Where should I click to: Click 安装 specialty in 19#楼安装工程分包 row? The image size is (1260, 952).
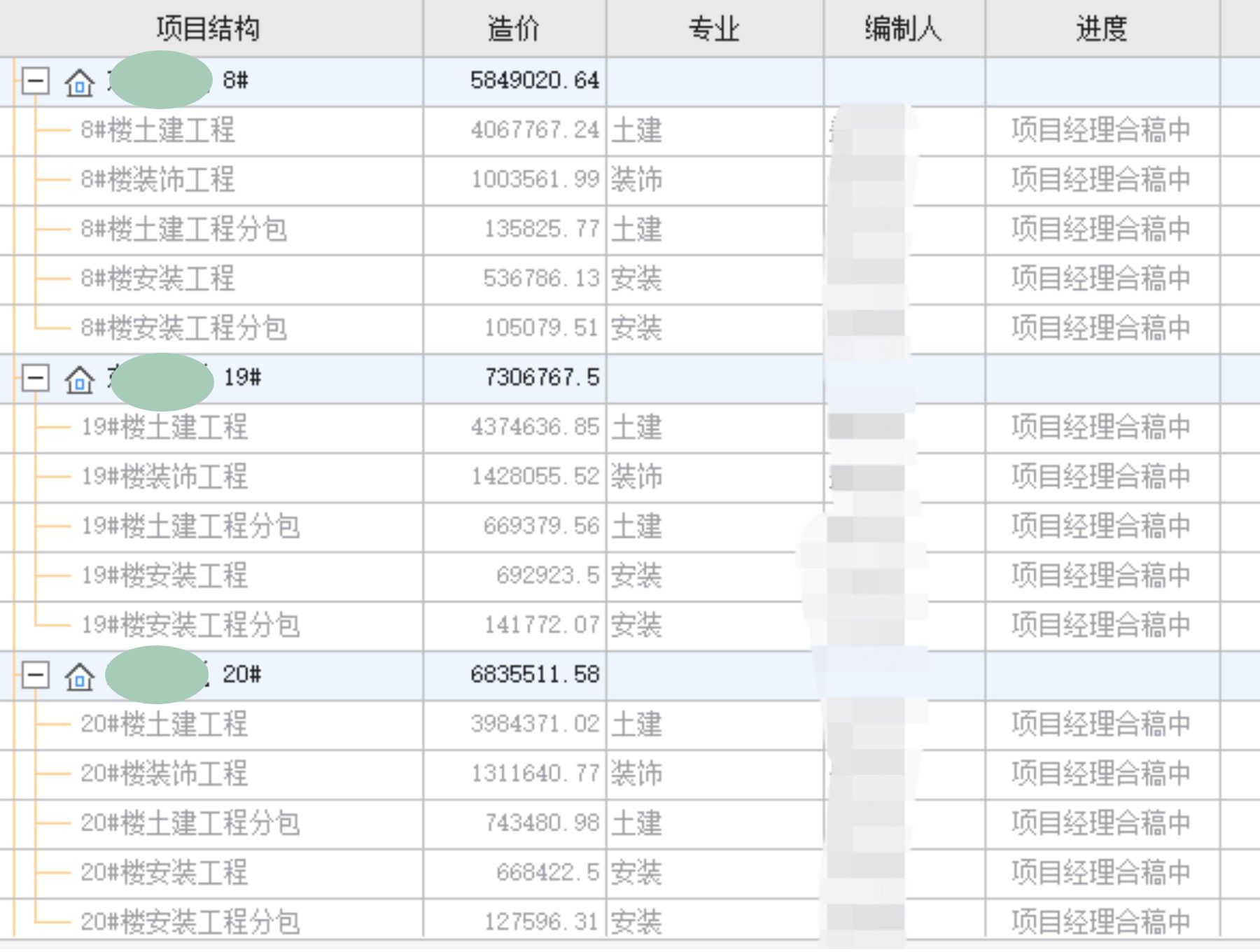(x=636, y=625)
